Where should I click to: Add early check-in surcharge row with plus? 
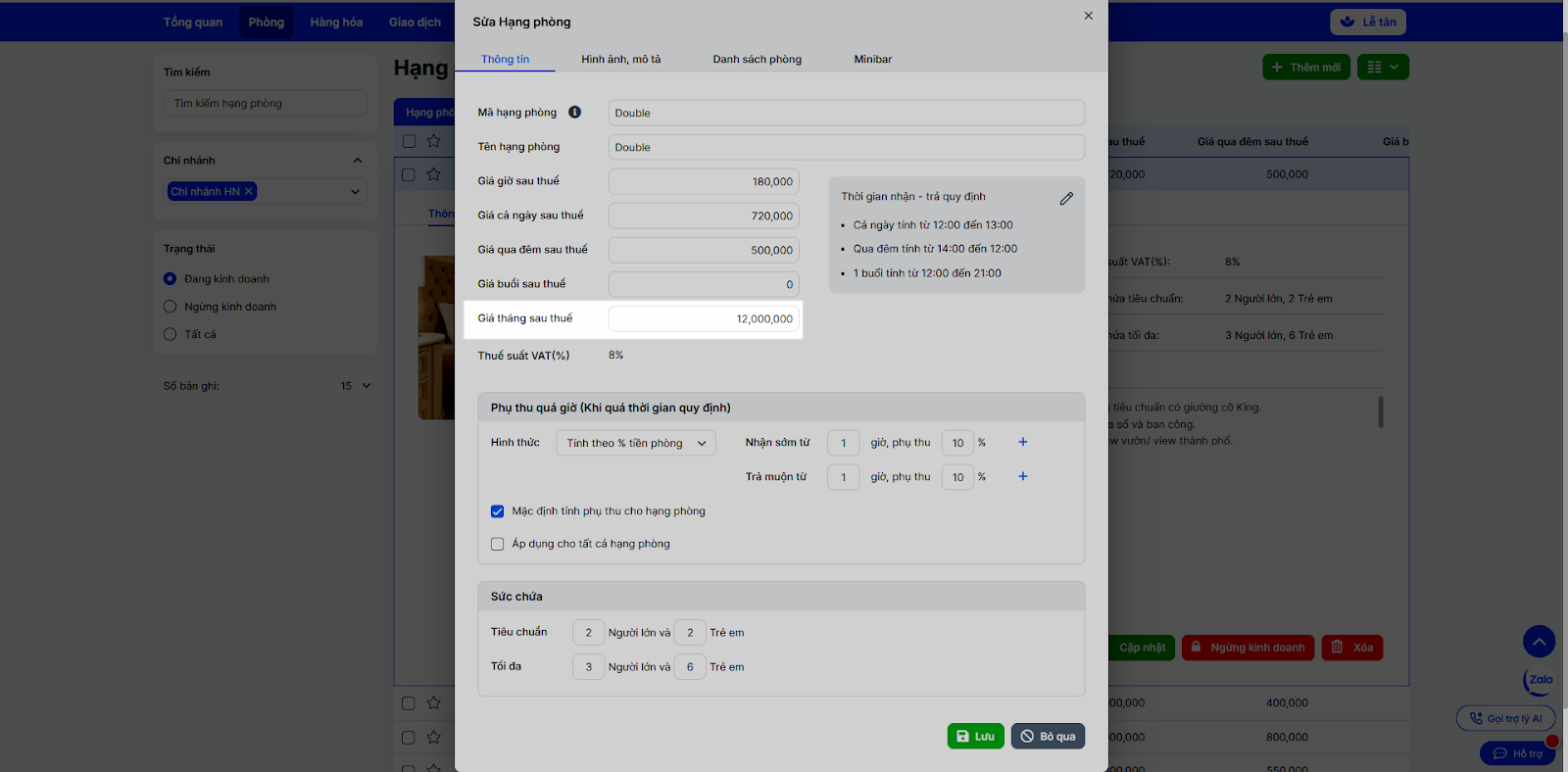[x=1022, y=443]
